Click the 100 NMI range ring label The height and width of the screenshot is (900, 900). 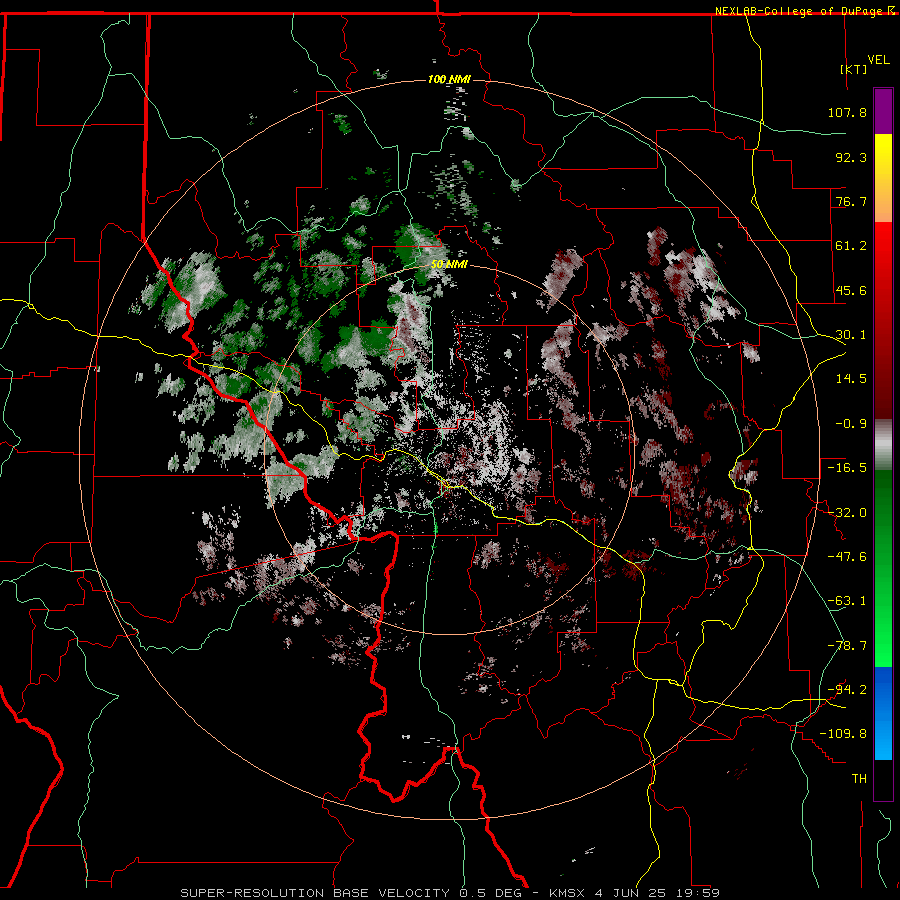449,79
